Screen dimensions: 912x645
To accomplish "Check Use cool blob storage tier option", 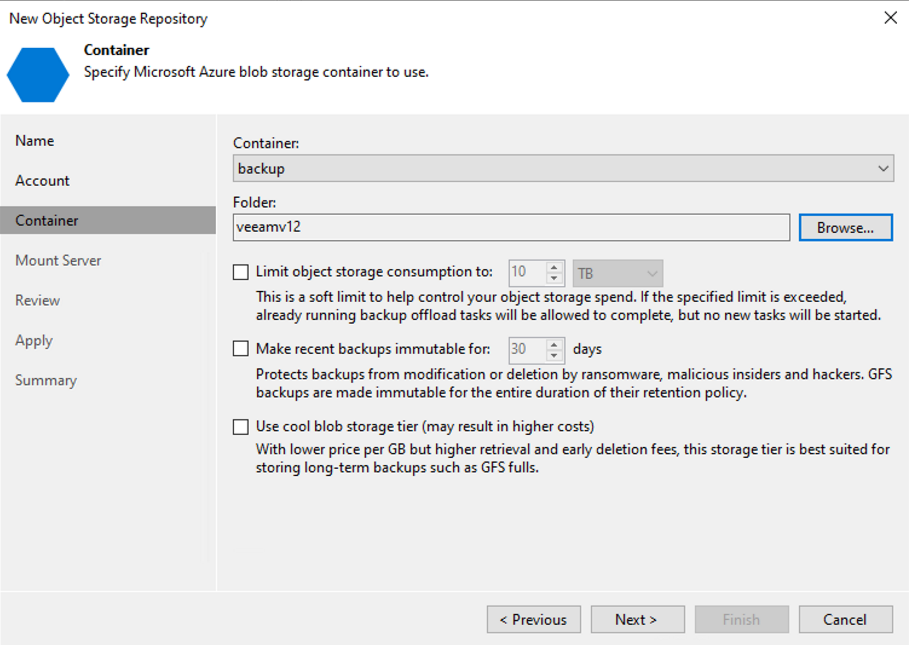I will click(241, 427).
